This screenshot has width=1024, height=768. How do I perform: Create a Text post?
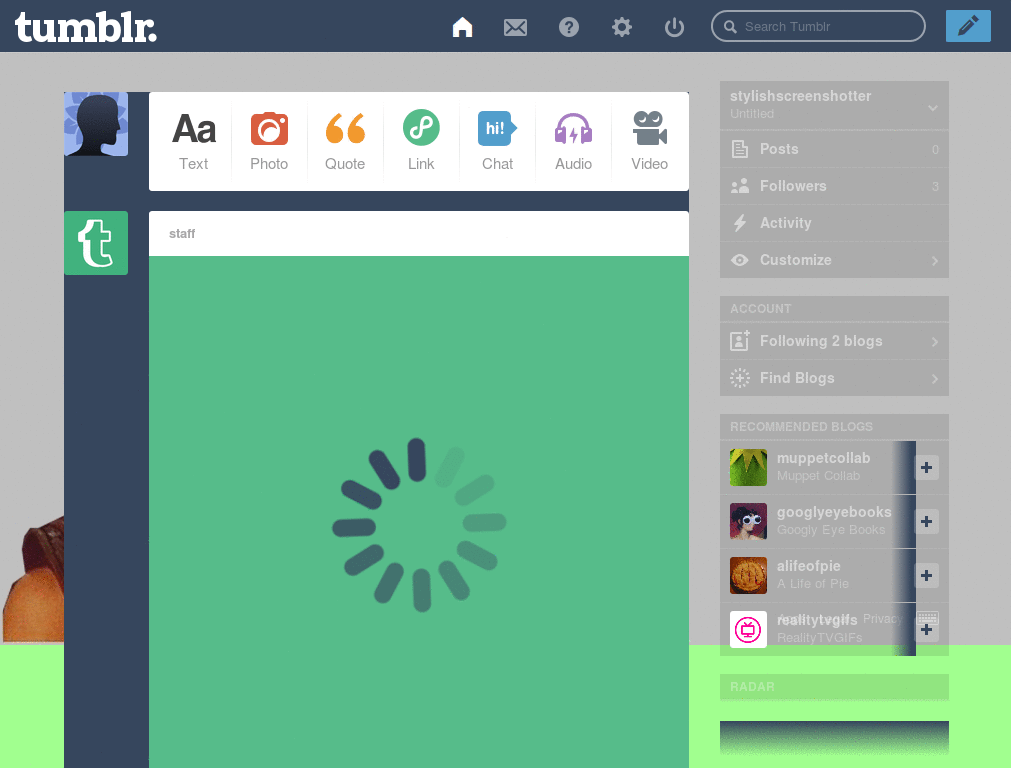(x=194, y=142)
